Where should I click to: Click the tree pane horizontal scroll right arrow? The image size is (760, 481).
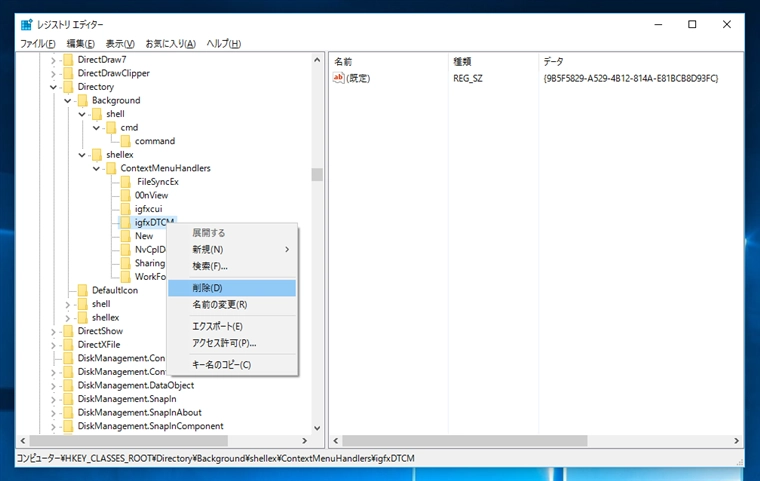click(x=304, y=441)
